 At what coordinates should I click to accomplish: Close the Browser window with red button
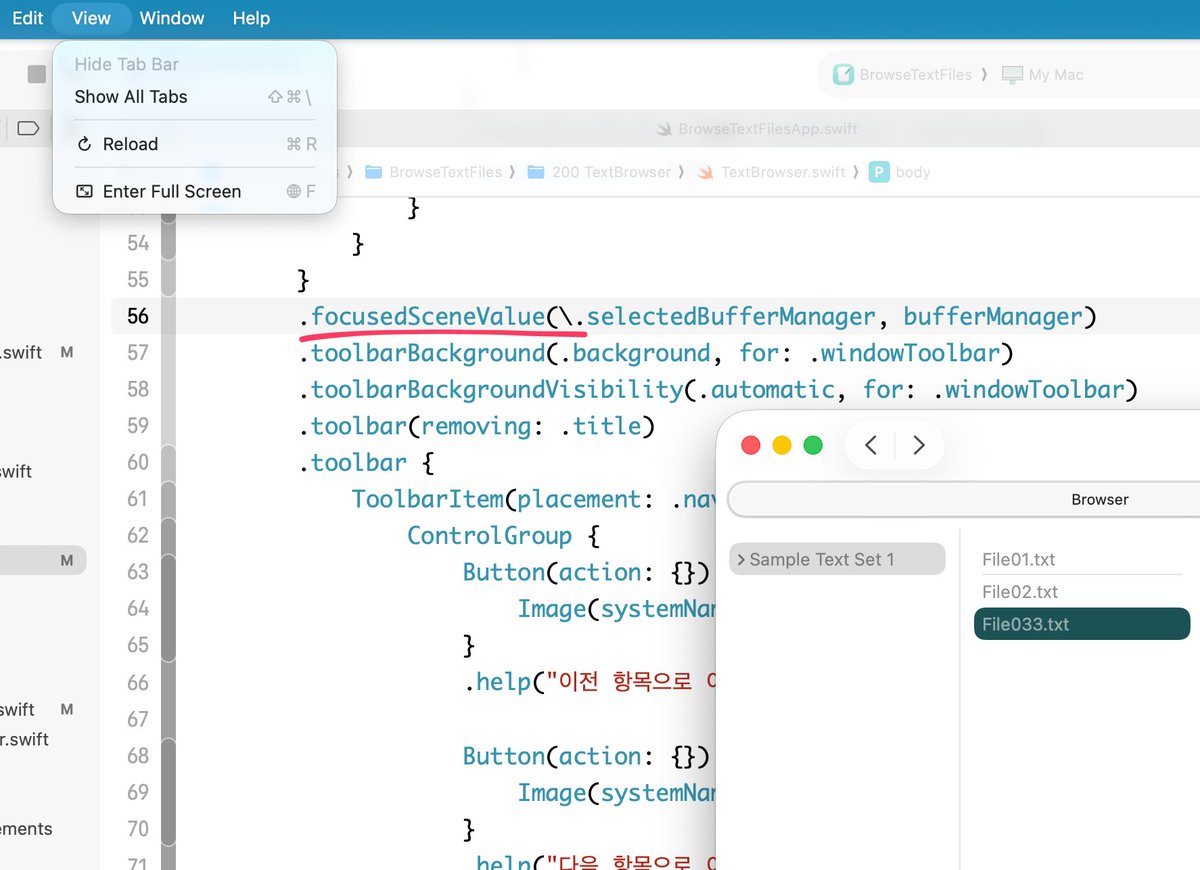[x=750, y=445]
